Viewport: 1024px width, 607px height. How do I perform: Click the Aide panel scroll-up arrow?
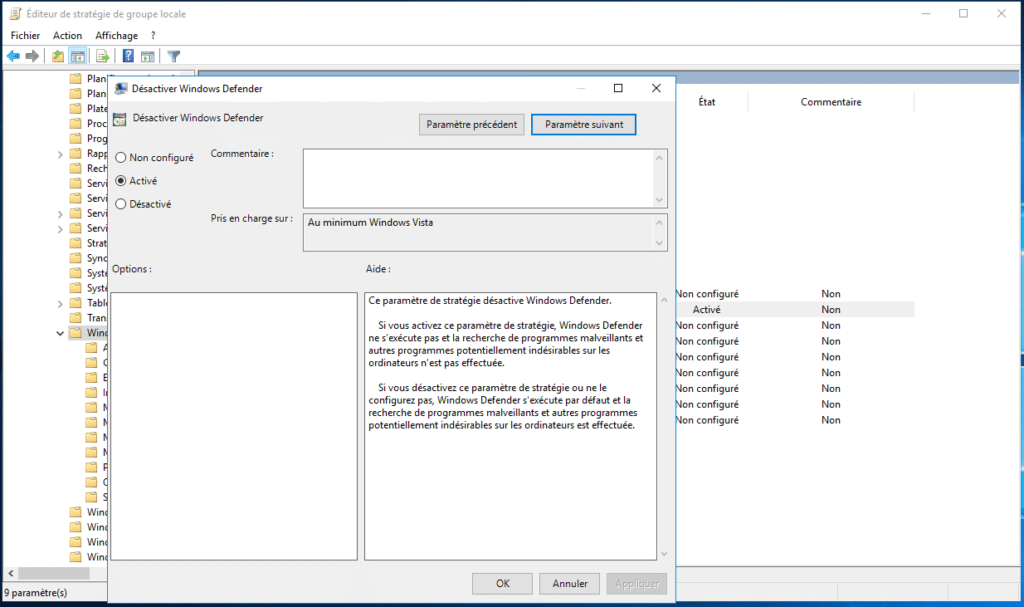(x=664, y=300)
